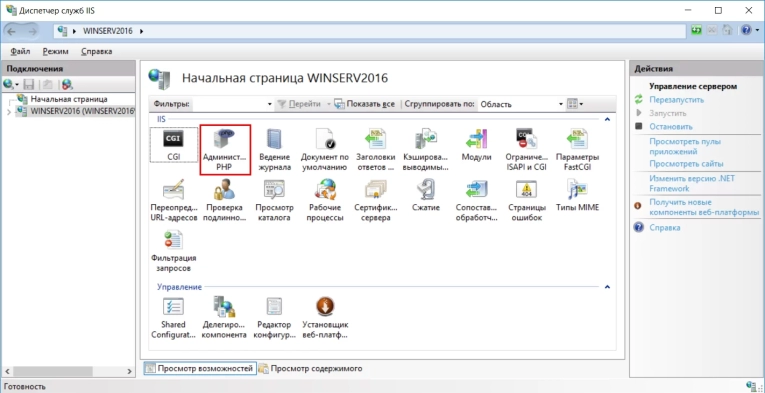Click the address bar showing WINSERV2016
This screenshot has height=393, width=765.
[369, 31]
